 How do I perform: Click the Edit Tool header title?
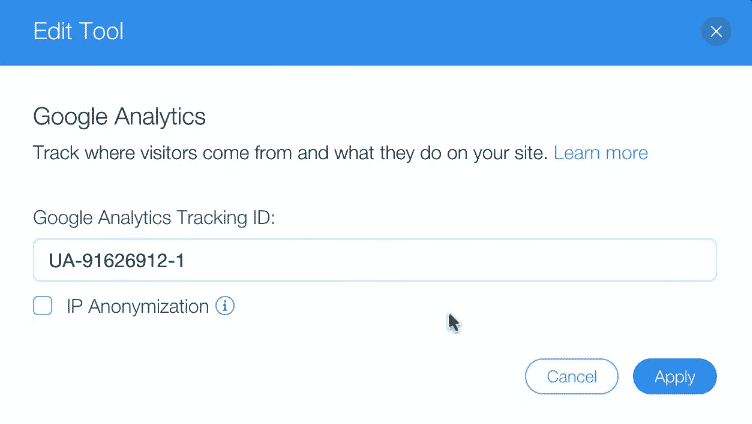click(79, 31)
